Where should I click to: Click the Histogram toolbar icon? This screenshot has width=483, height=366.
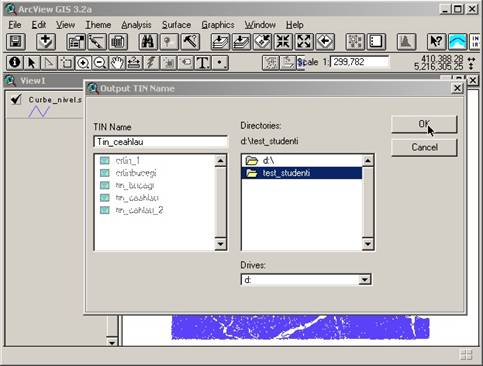tap(406, 42)
